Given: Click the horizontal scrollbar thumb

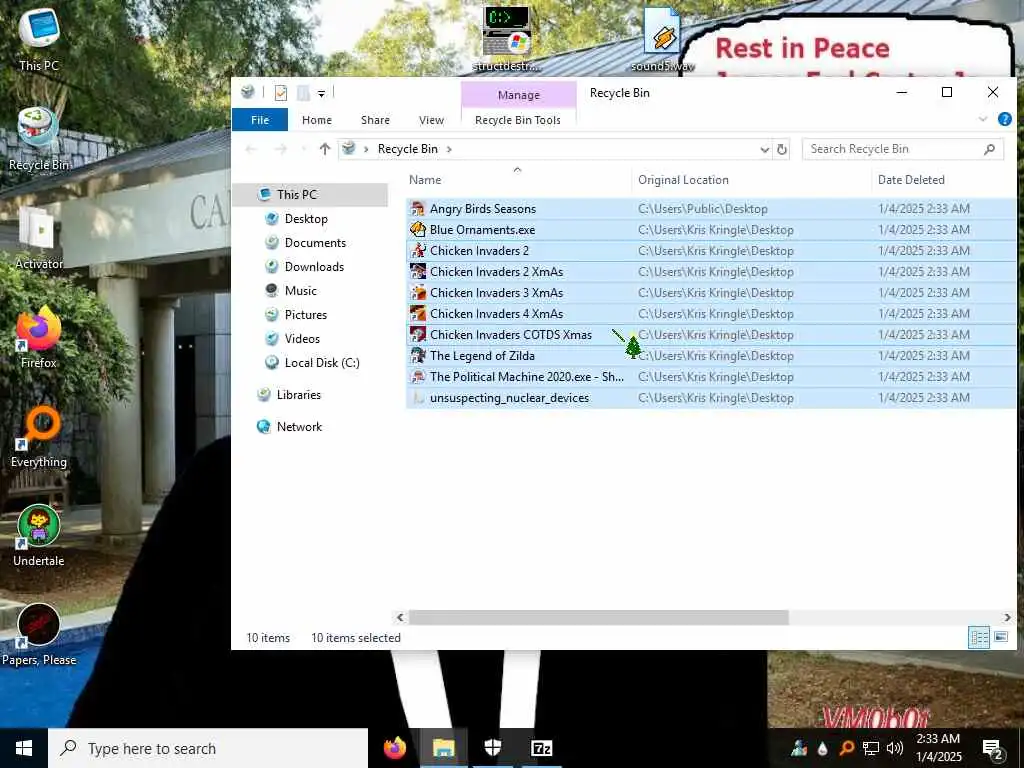Looking at the screenshot, I should tap(598, 617).
